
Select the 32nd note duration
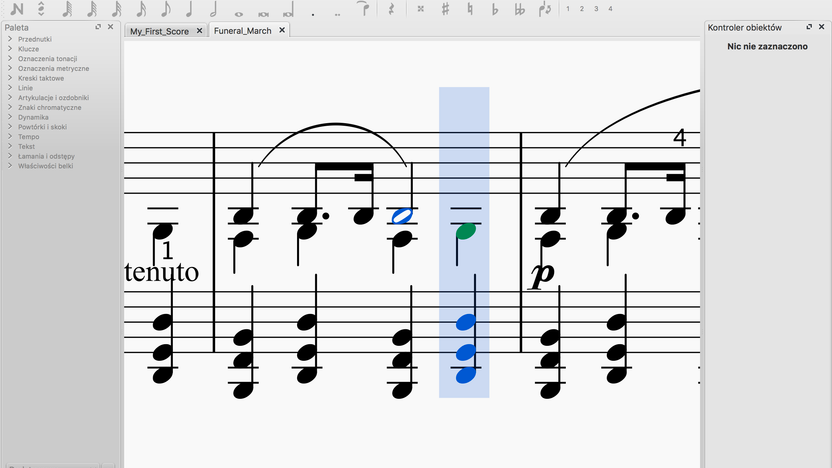pyautogui.click(x=116, y=8)
